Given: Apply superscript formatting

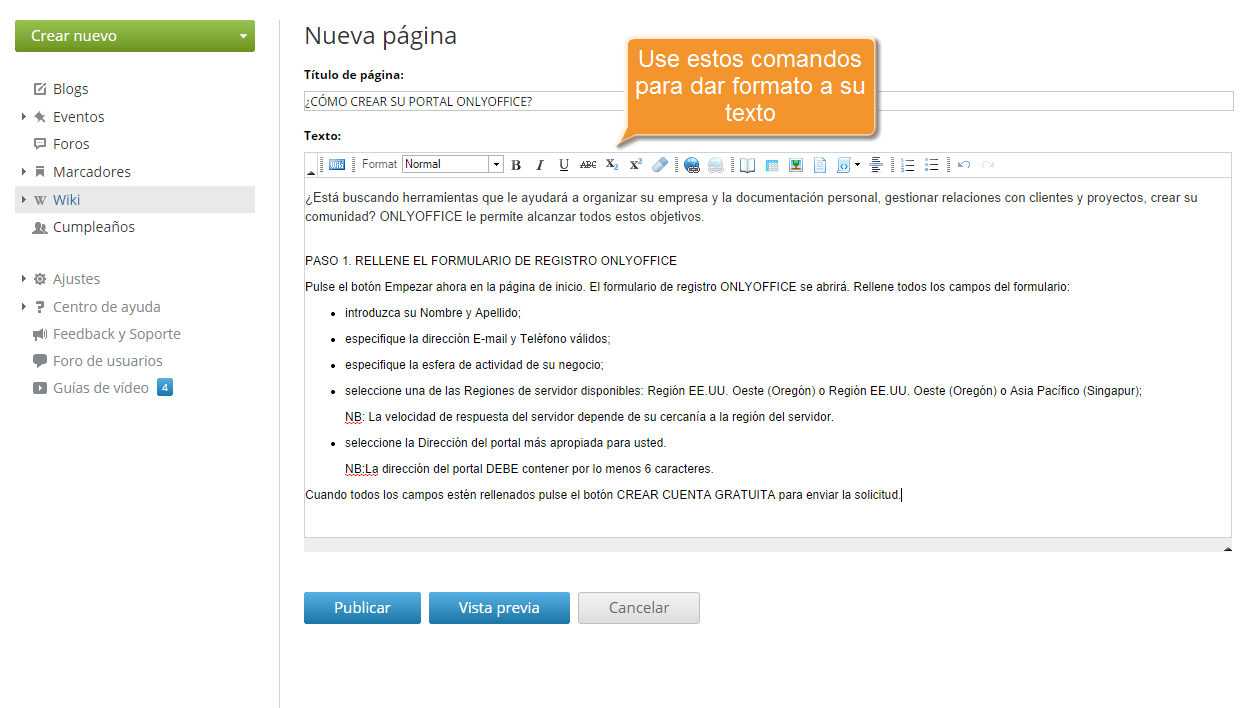Looking at the screenshot, I should click(x=636, y=164).
